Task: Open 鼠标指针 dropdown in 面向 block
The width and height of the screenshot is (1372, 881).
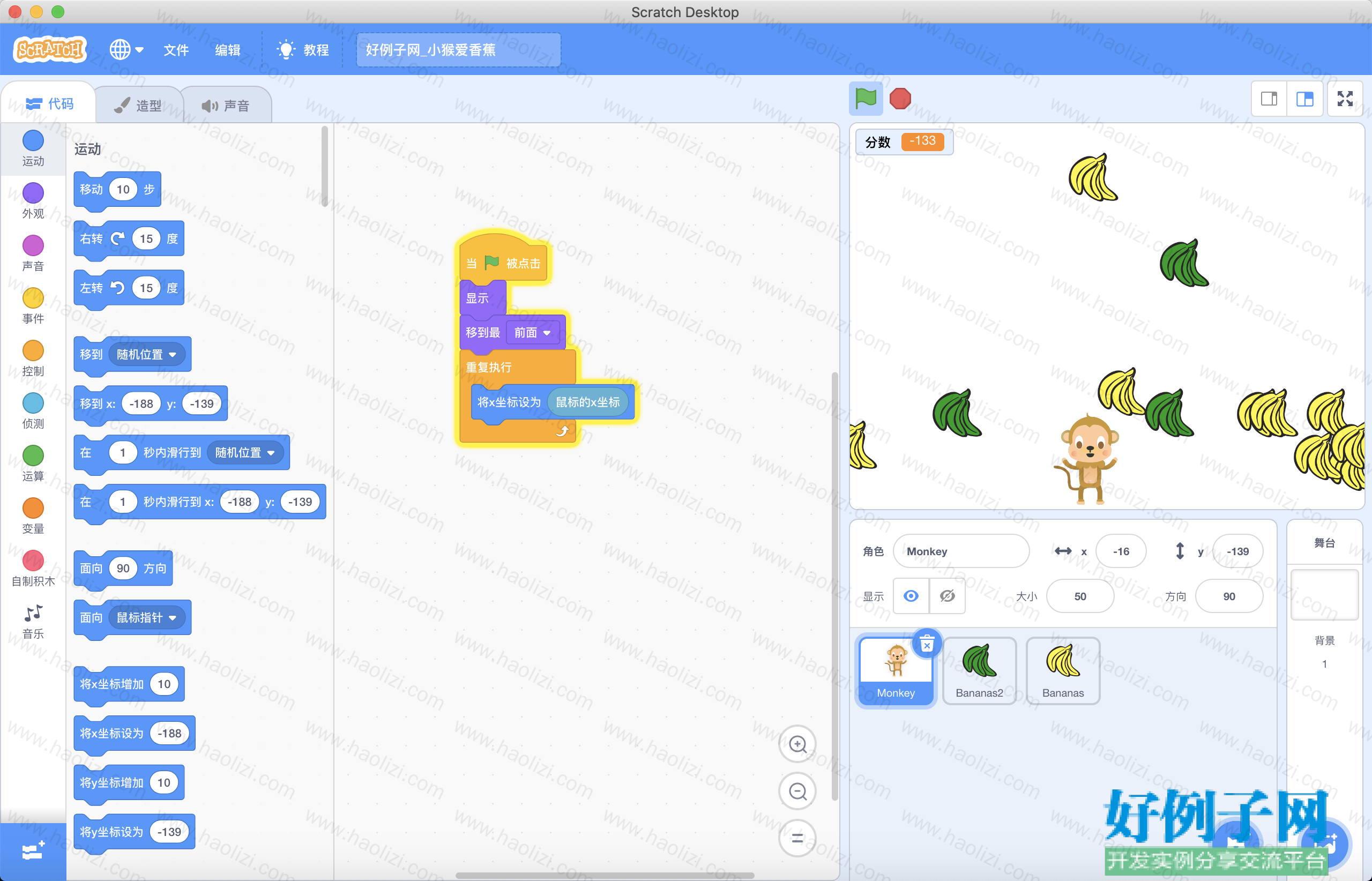Action: pos(147,618)
